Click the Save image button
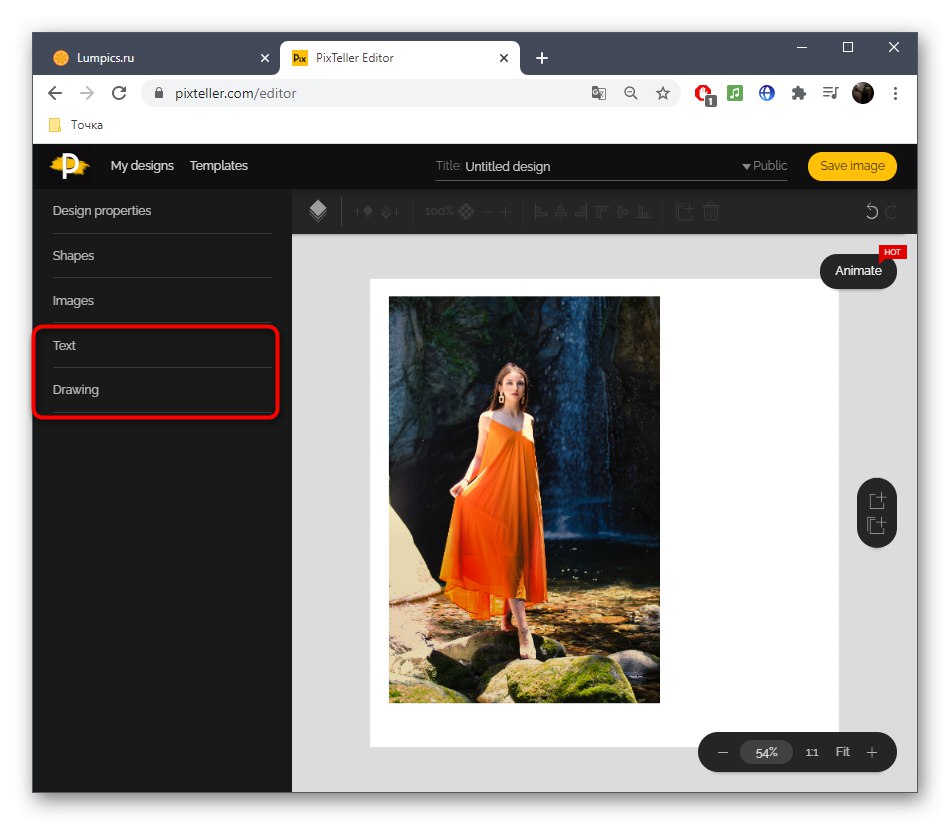The image size is (950, 825). [852, 166]
